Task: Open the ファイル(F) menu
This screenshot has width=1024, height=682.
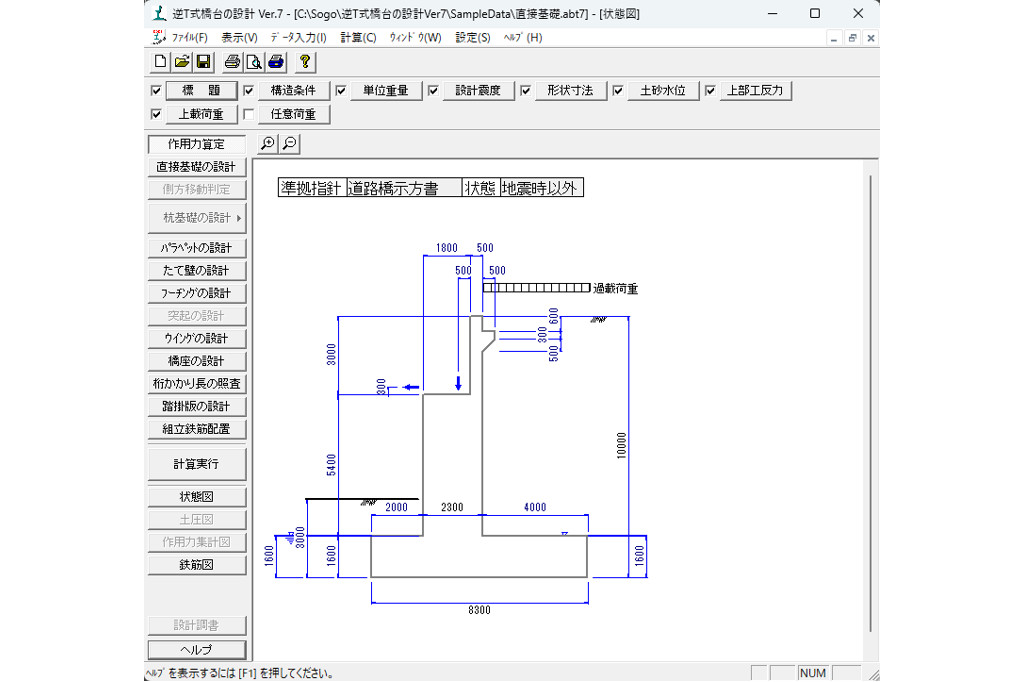Action: click(x=187, y=37)
